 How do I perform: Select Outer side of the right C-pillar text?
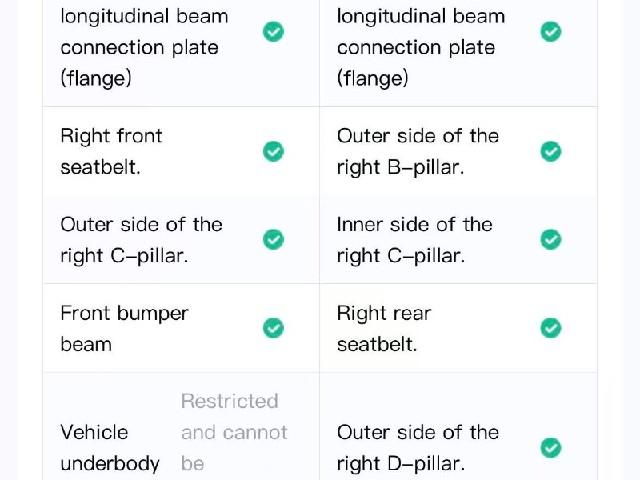(x=142, y=240)
